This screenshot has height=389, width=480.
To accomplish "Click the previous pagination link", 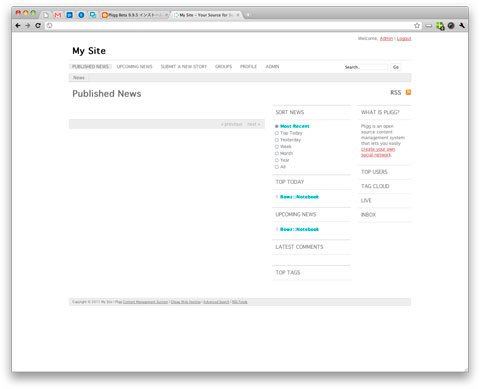I will point(231,124).
